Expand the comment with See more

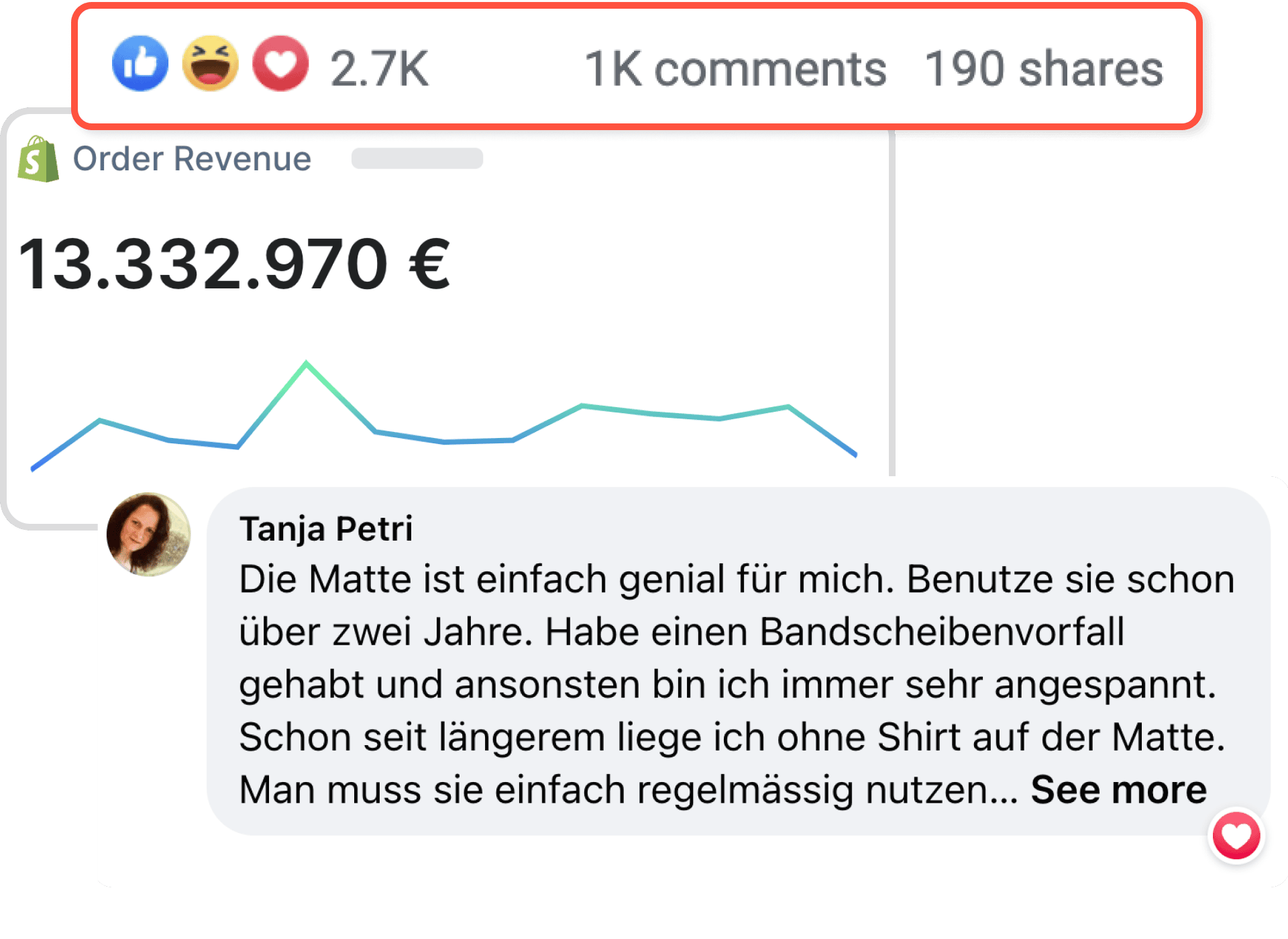tap(1118, 789)
